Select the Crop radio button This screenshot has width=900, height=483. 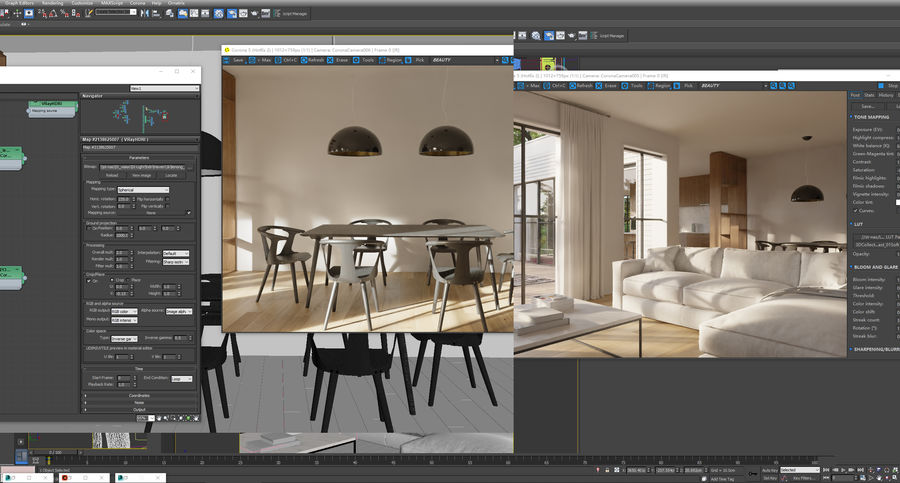pos(112,280)
